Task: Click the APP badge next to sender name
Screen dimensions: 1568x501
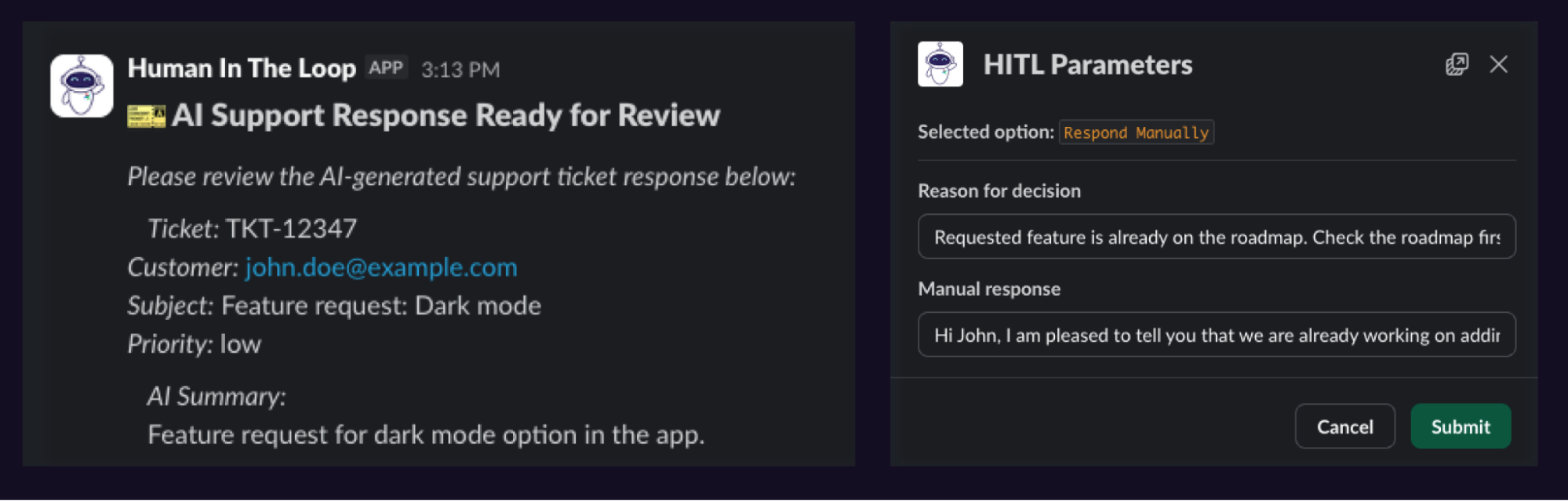Action: pyautogui.click(x=386, y=68)
